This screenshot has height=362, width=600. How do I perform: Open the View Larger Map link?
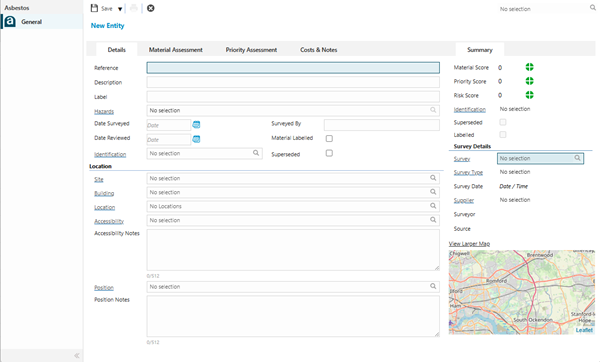[x=470, y=244]
